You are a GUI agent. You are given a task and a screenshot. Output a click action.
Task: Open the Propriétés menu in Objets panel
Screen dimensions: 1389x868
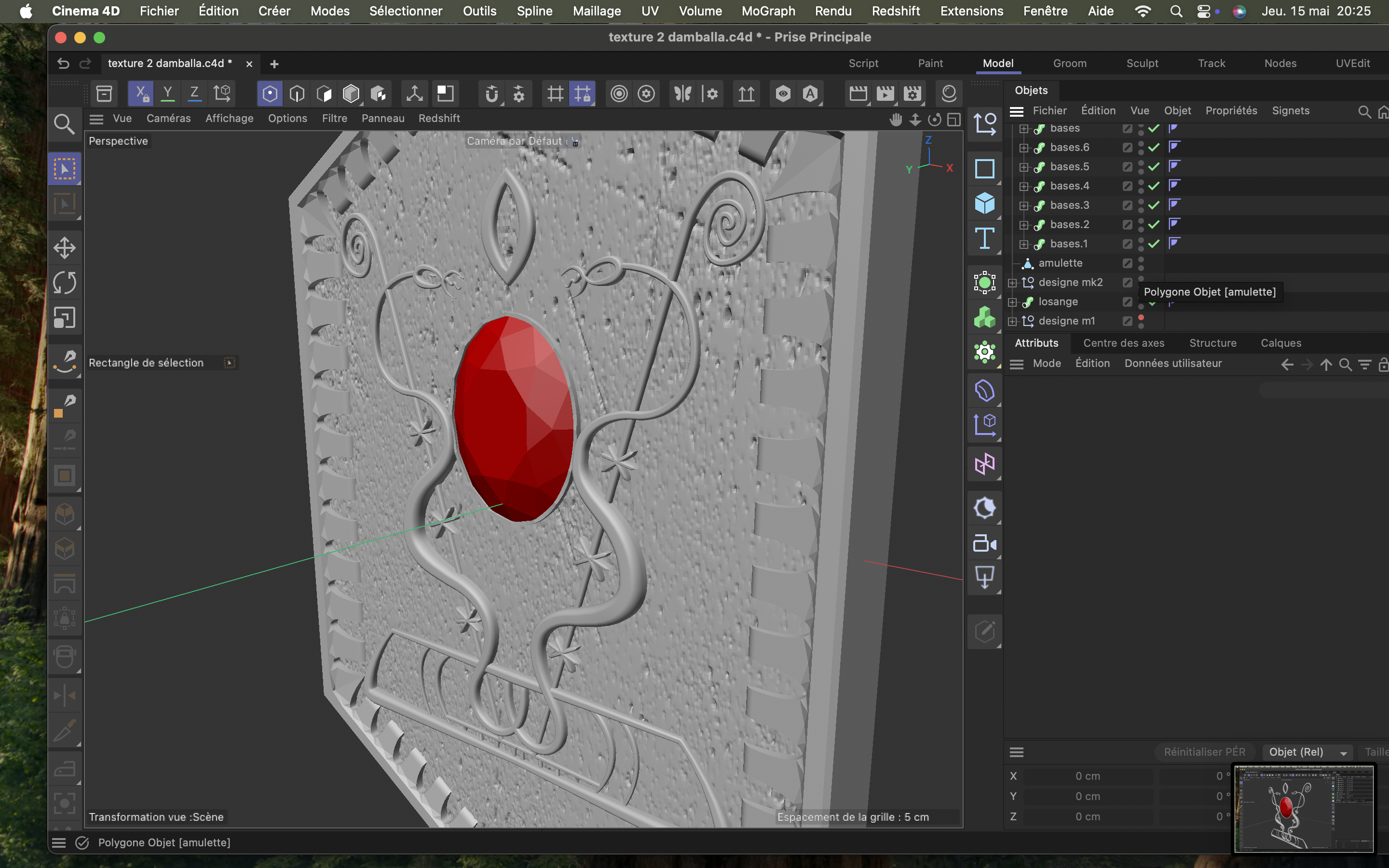coord(1231,110)
